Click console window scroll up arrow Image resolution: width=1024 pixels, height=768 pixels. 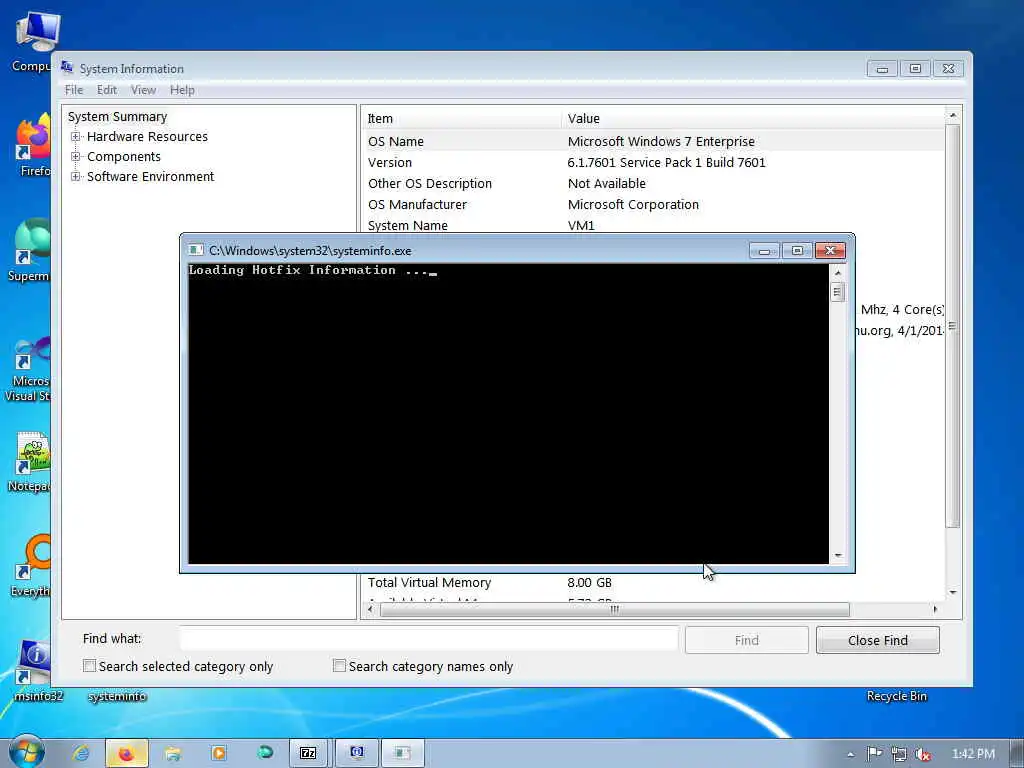(x=838, y=272)
